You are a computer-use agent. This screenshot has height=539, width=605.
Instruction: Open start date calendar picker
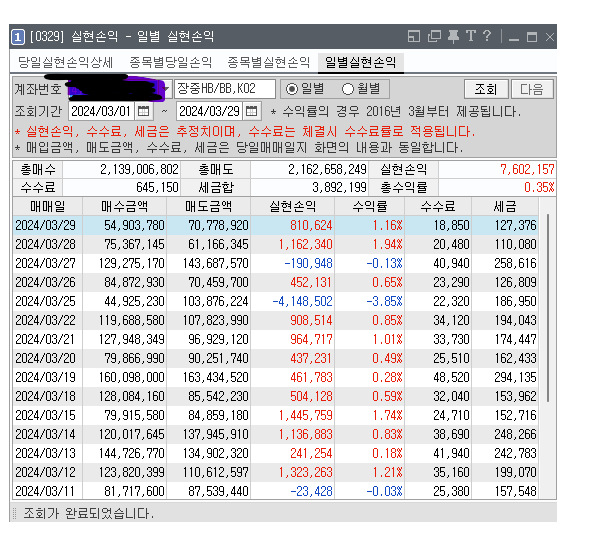[x=144, y=112]
